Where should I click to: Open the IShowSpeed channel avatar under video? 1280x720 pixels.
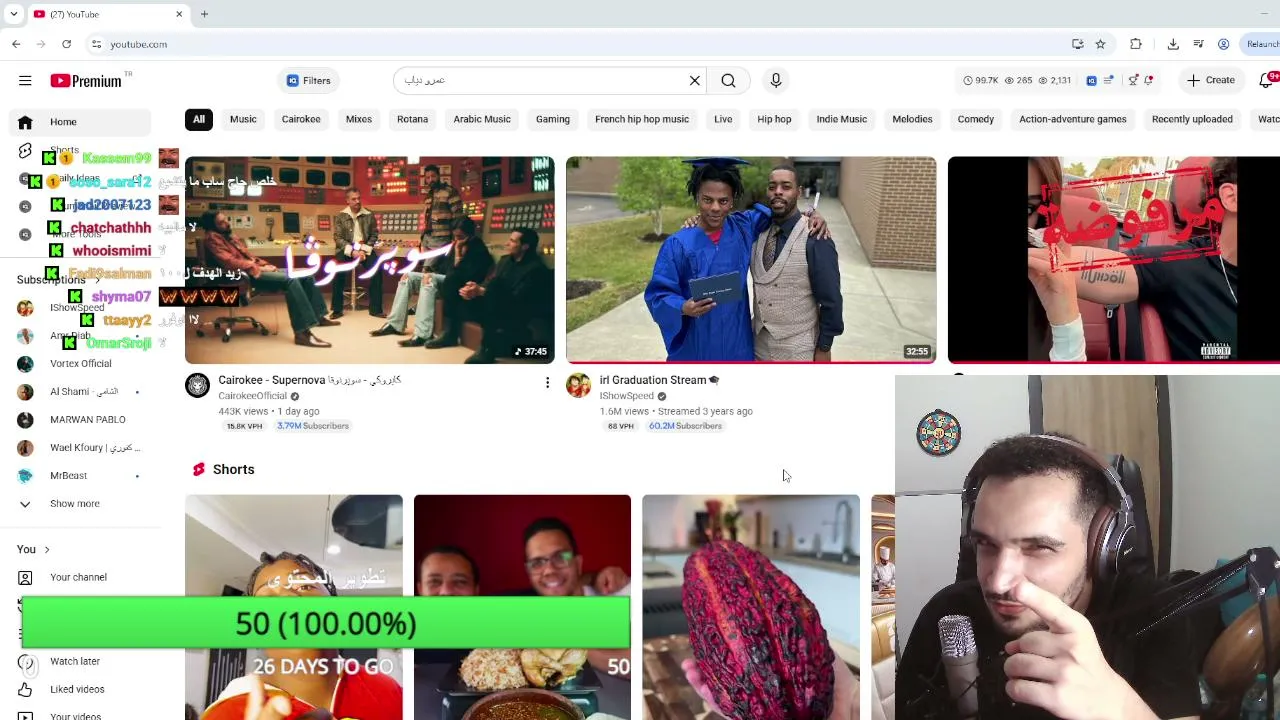[x=579, y=386]
